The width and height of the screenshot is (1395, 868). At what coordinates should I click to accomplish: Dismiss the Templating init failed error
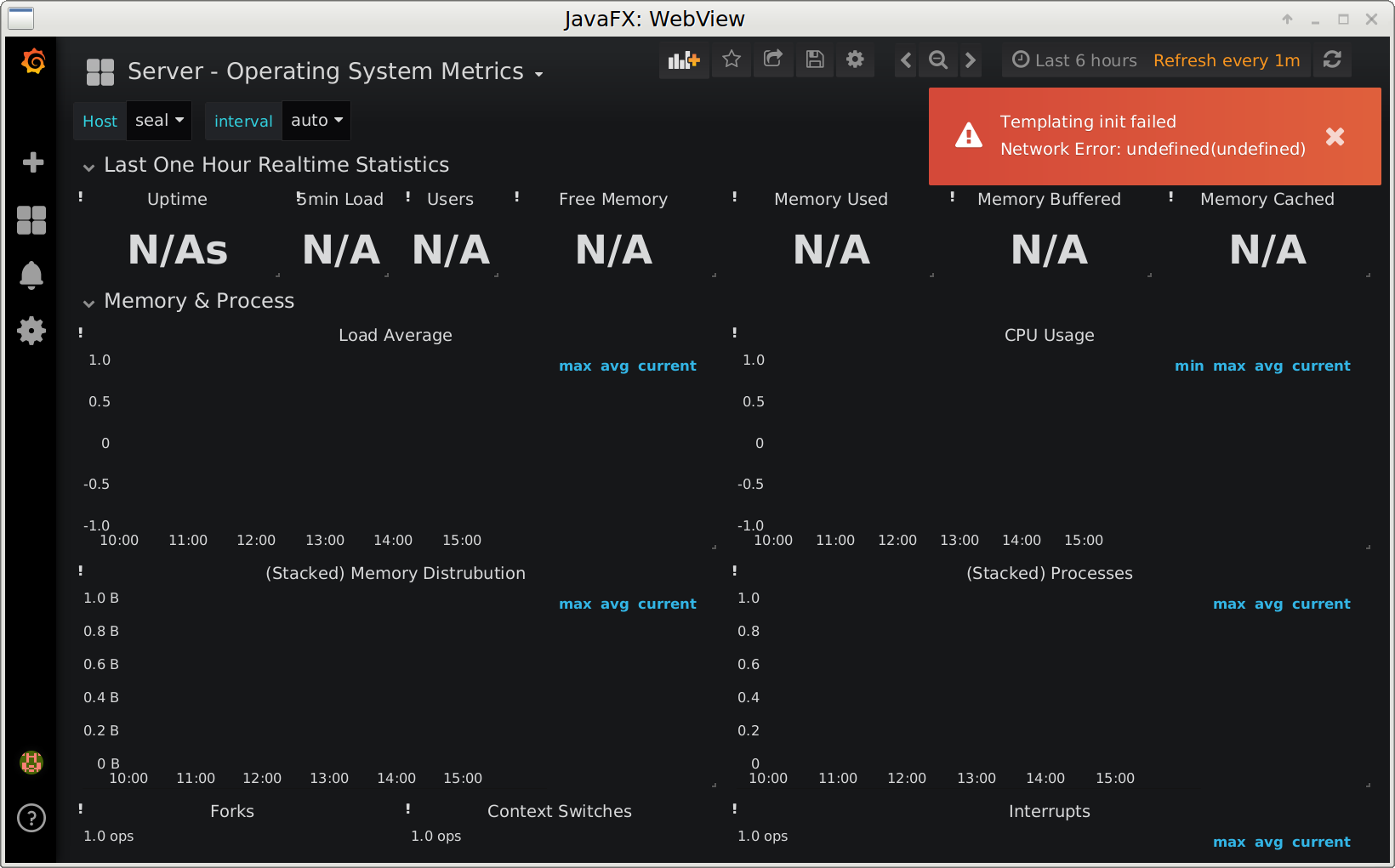point(1335,136)
